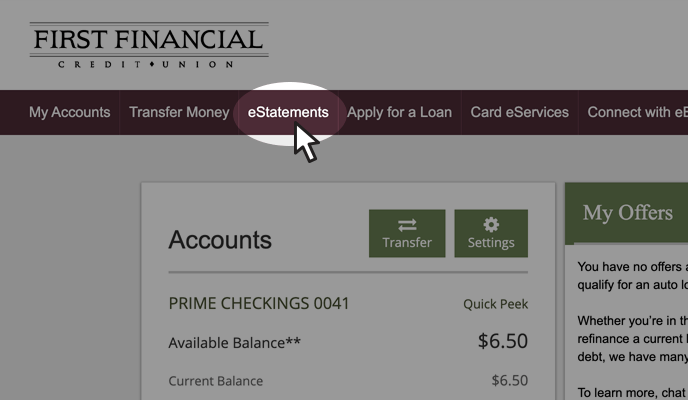Click the double-arrow transfer icon
This screenshot has width=688, height=400.
[407, 225]
